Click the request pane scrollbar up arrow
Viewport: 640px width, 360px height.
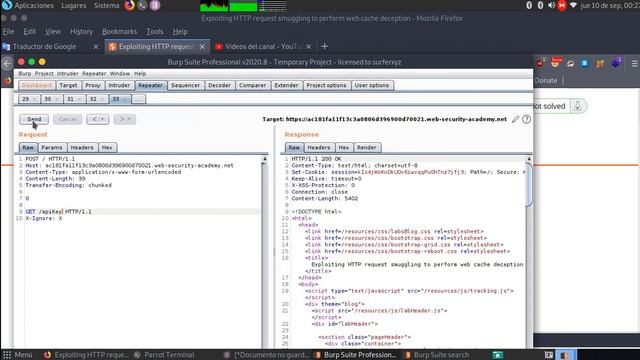point(264,159)
